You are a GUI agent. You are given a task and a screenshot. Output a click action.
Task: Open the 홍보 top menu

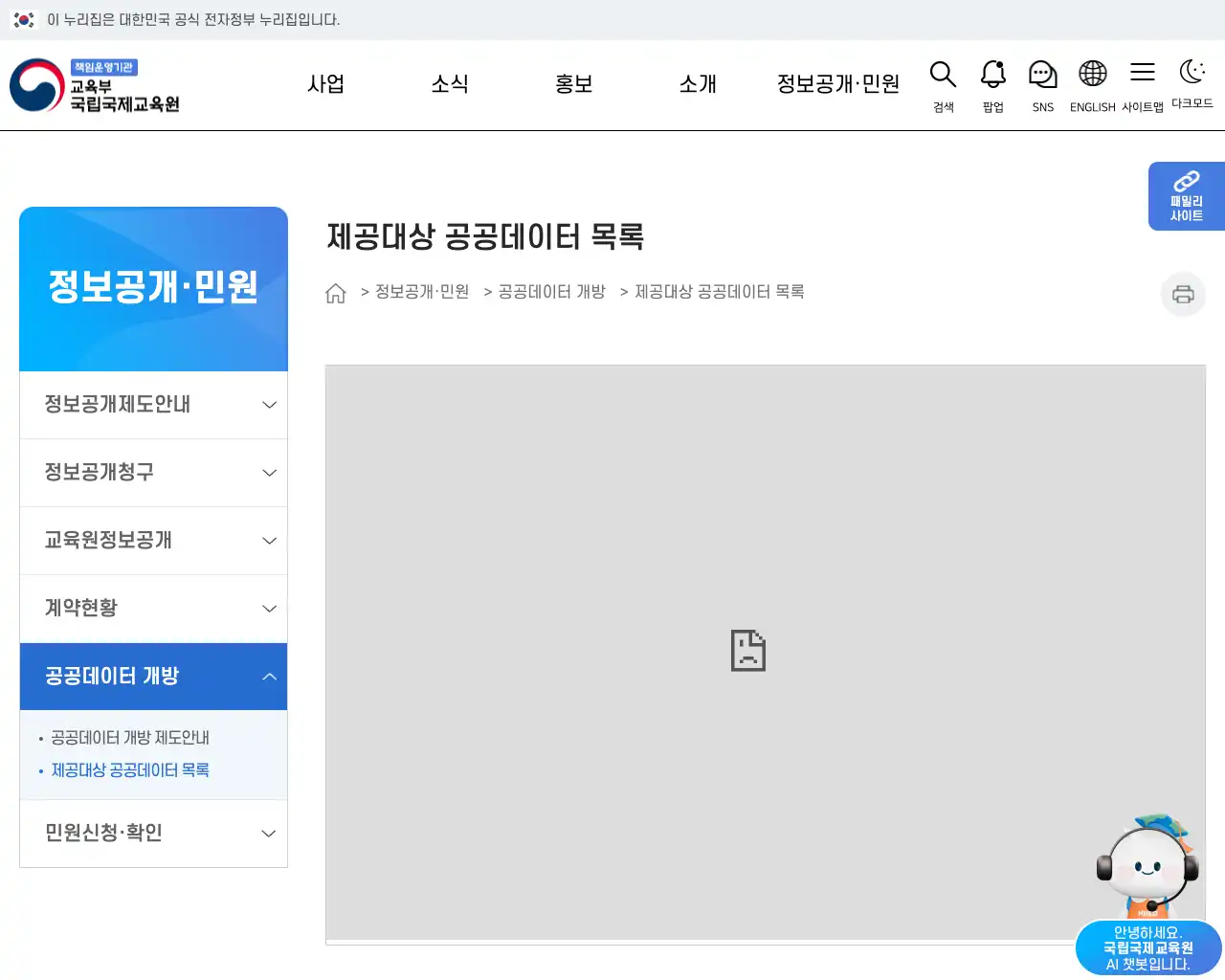(x=574, y=84)
